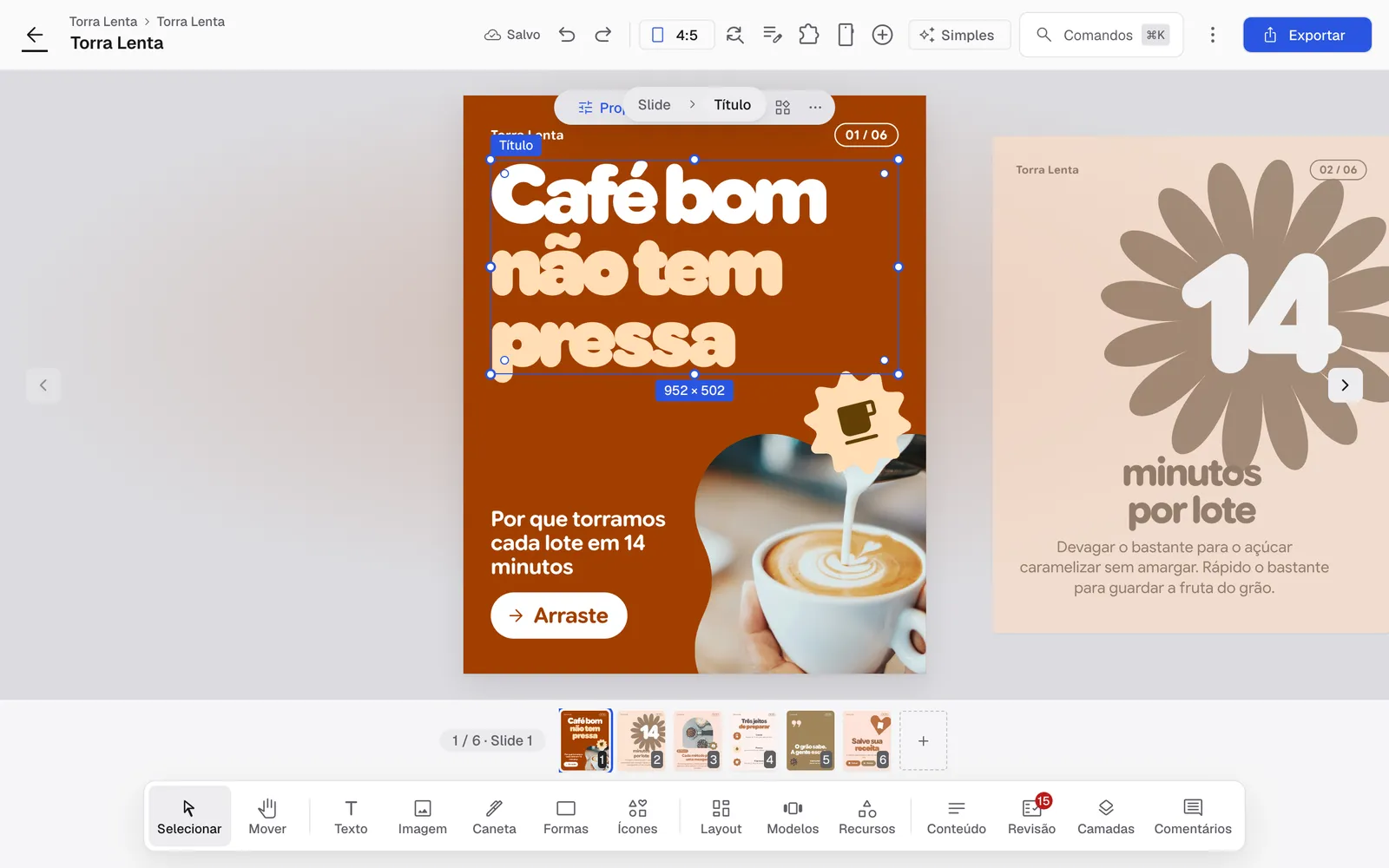Click the puzzle piece plugins icon
This screenshot has height=868, width=1389.
pyautogui.click(x=808, y=35)
